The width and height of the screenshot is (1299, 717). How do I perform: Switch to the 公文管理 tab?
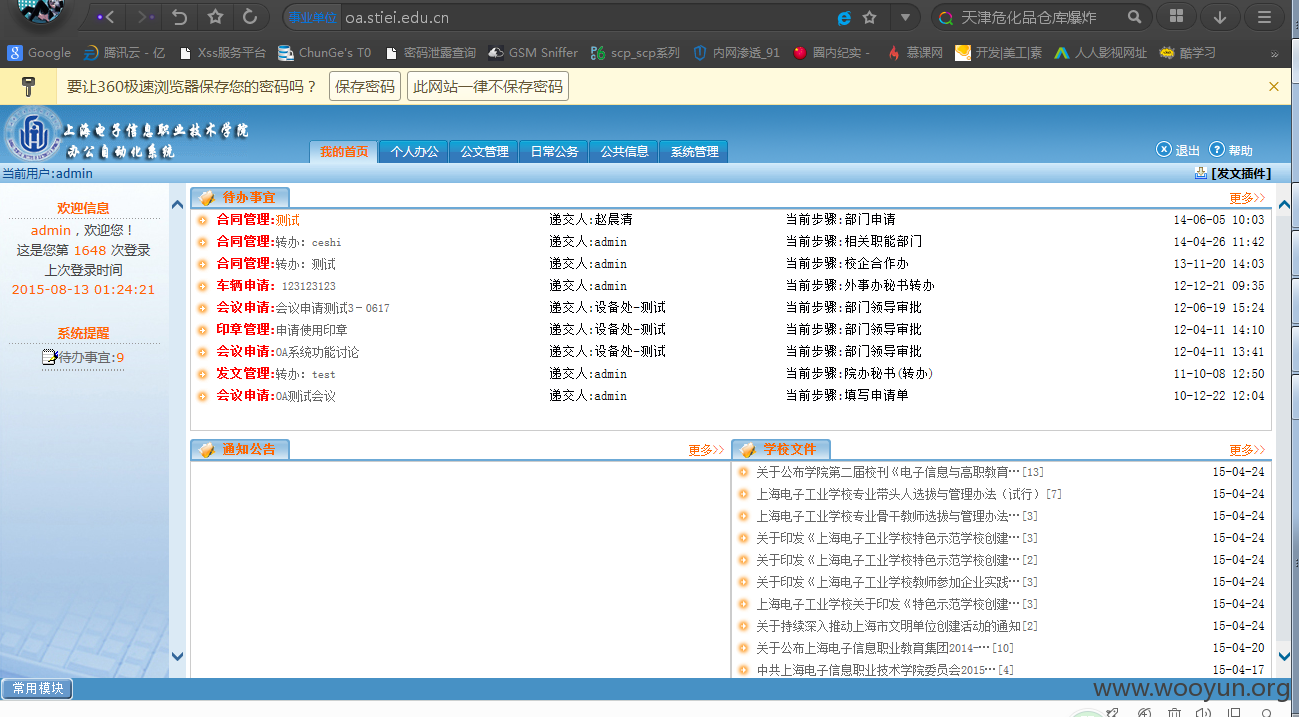pyautogui.click(x=484, y=152)
